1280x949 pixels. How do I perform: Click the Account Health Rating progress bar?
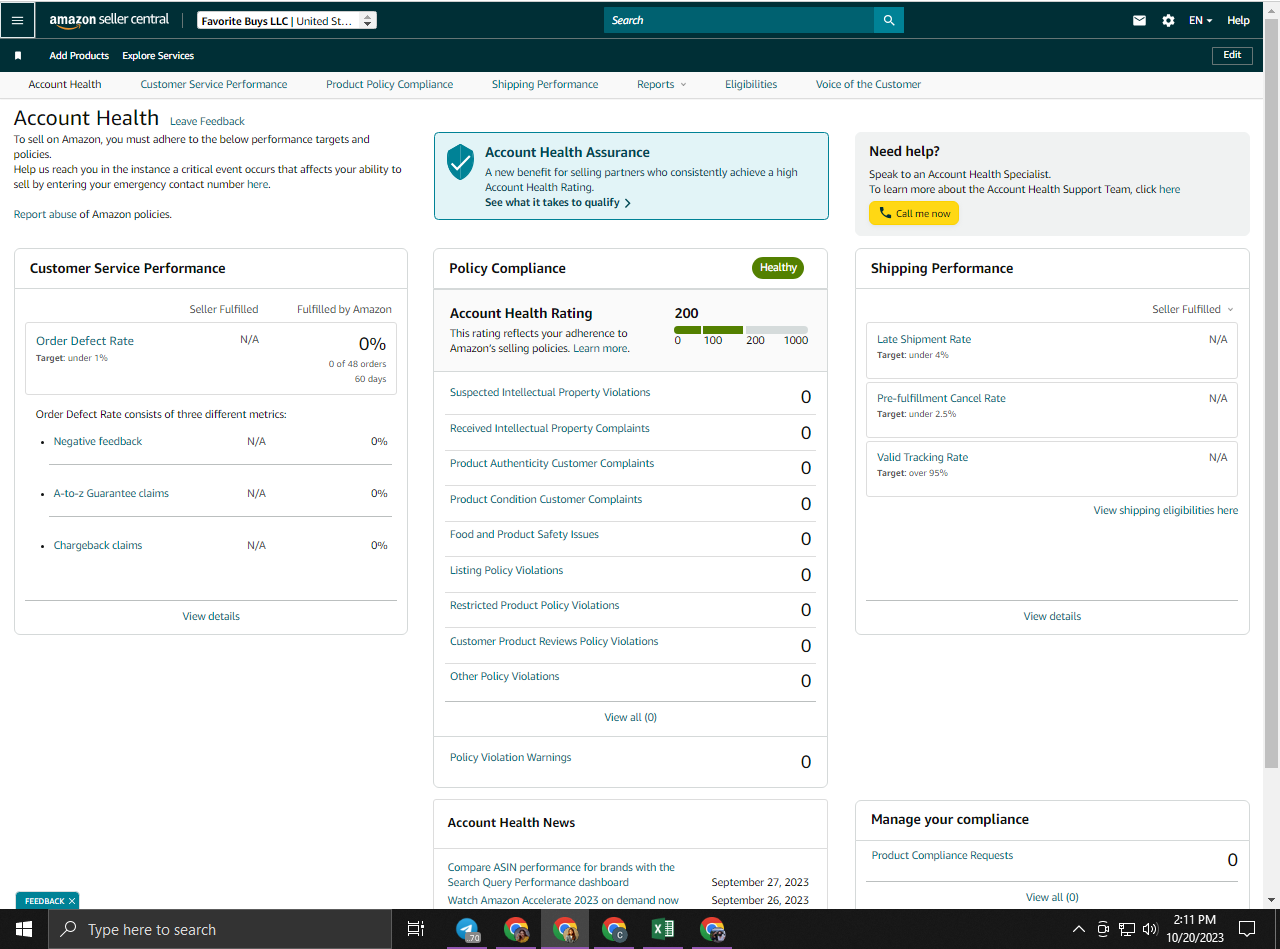pyautogui.click(x=741, y=329)
